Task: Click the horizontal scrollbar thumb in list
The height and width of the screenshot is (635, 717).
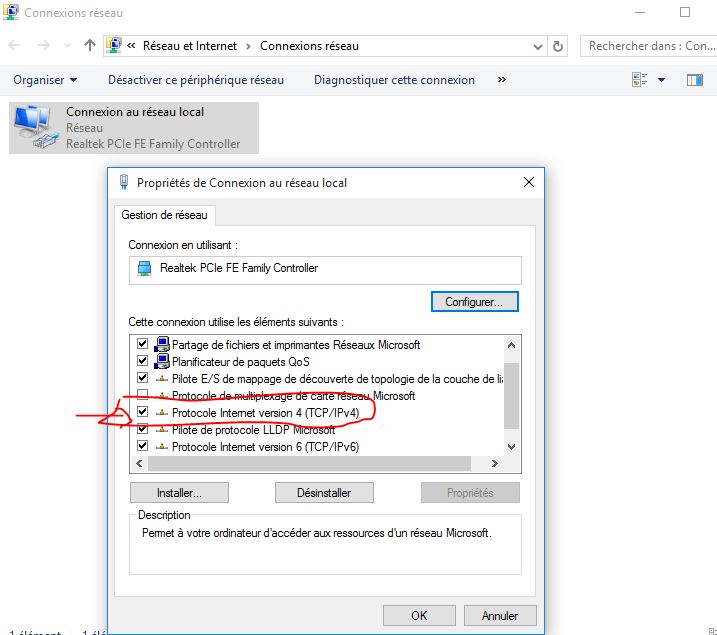Action: pos(310,464)
